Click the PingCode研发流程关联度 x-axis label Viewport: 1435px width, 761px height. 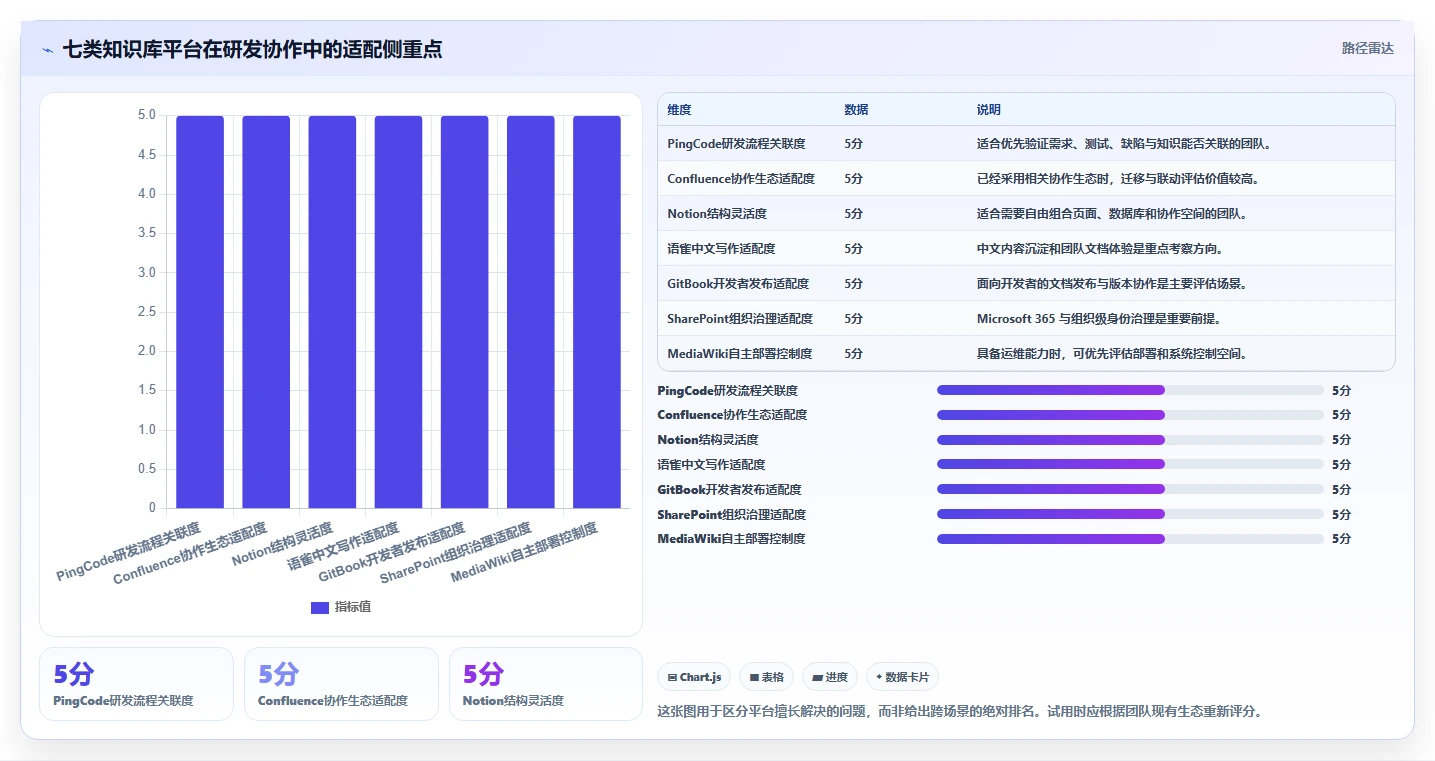(129, 550)
